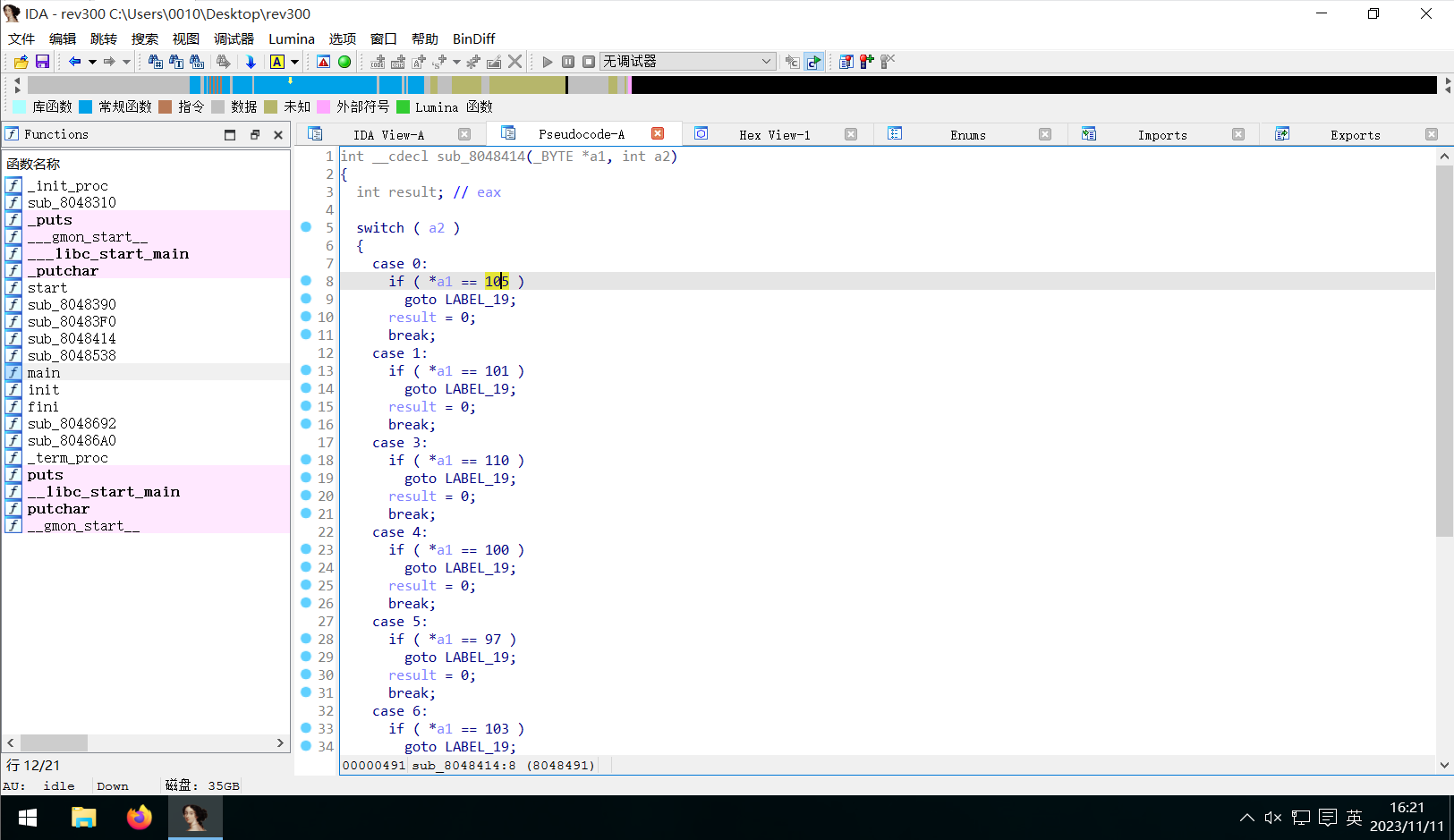Save the database with floppy icon
This screenshot has width=1454, height=840.
tap(42, 62)
